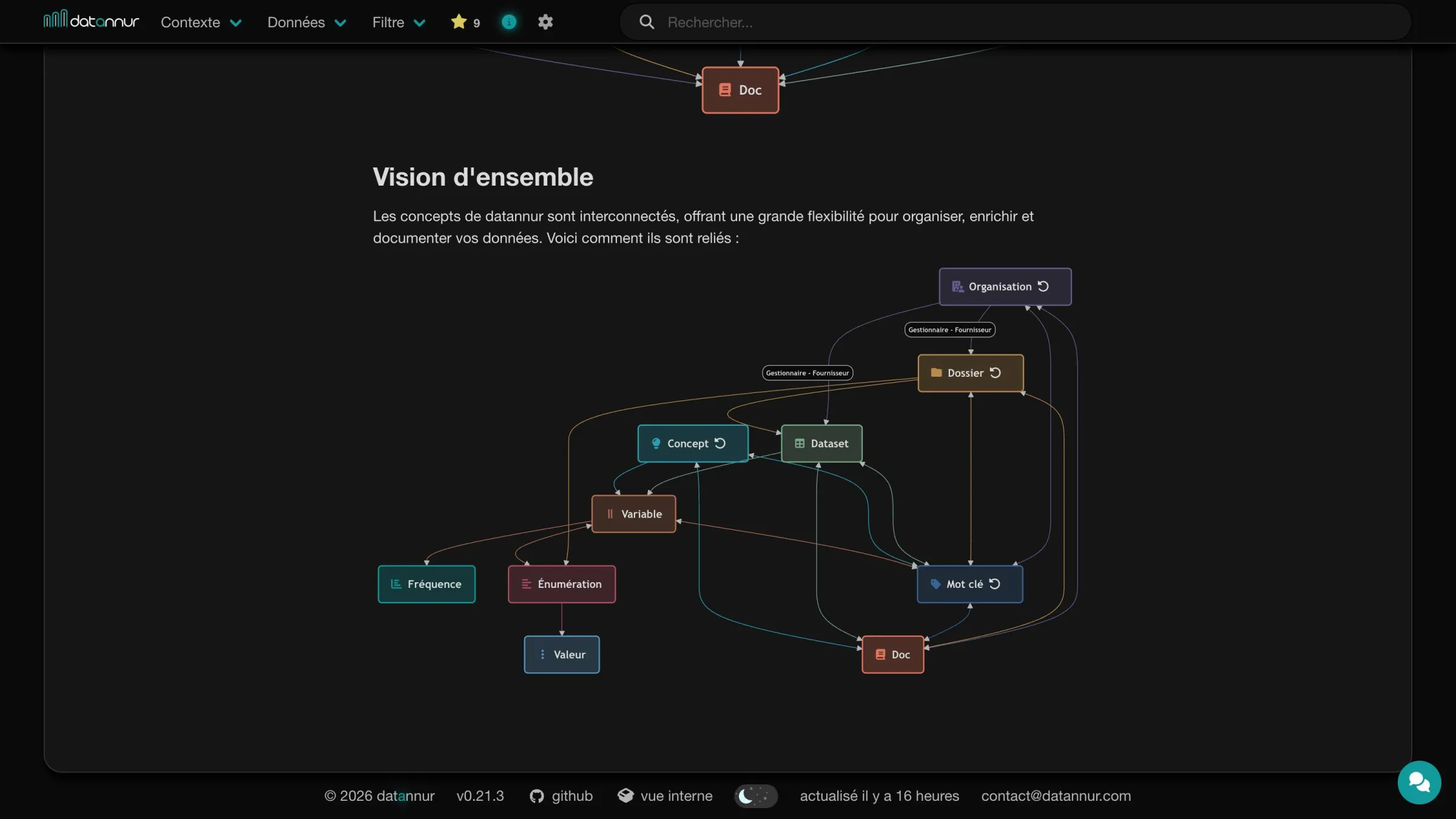This screenshot has height=819, width=1456.
Task: Focus the Rechercher search field
Action: [1016, 22]
